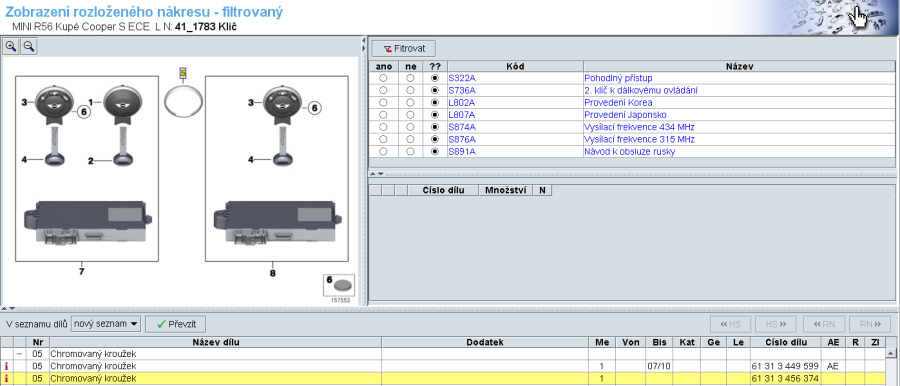Choose 'ne' for S322A Pohodlný přístup
The height and width of the screenshot is (386, 900).
[x=410, y=78]
